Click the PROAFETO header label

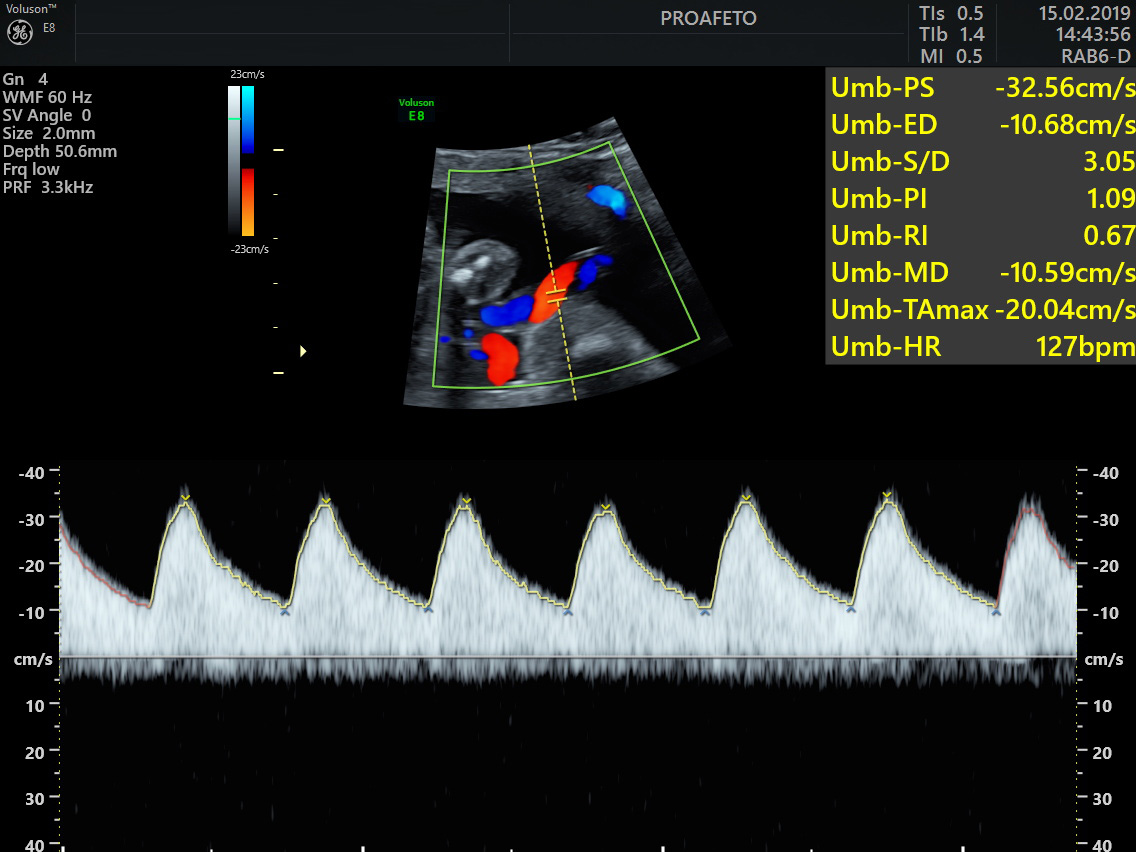tap(709, 19)
